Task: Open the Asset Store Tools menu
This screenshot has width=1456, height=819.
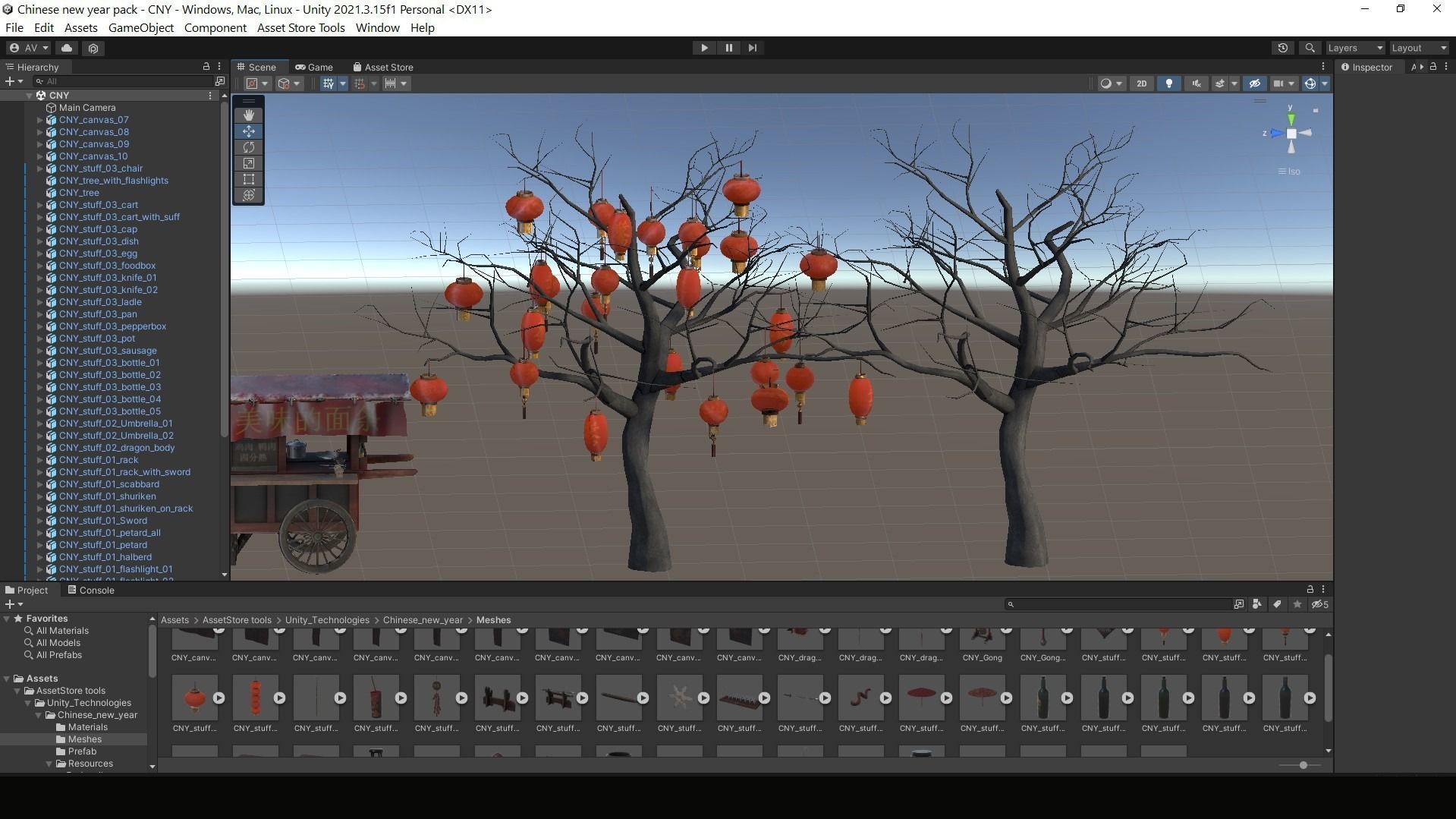Action: coord(300,28)
